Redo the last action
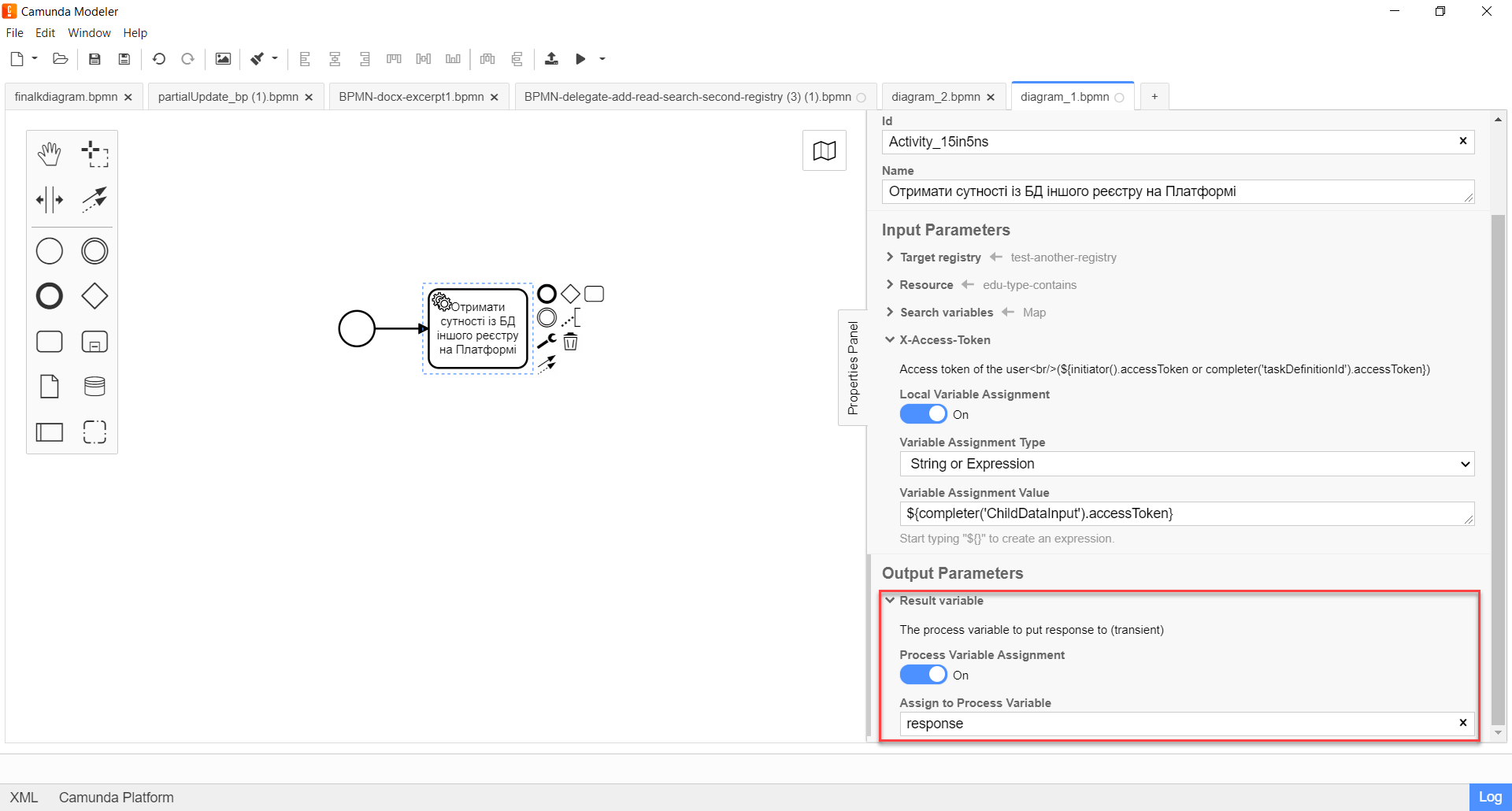 pos(187,59)
